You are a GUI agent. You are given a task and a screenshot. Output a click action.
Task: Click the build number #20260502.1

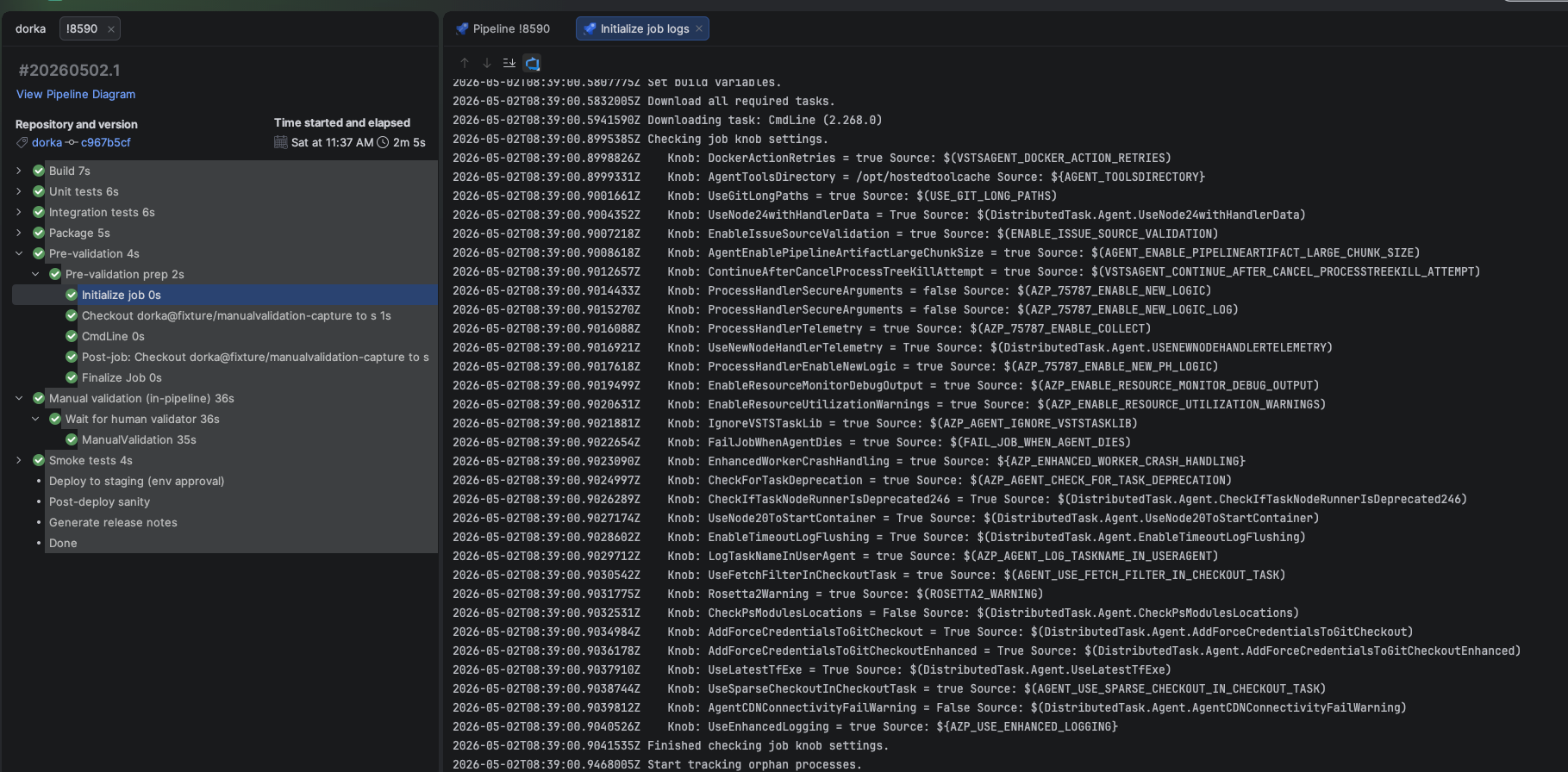tap(69, 70)
